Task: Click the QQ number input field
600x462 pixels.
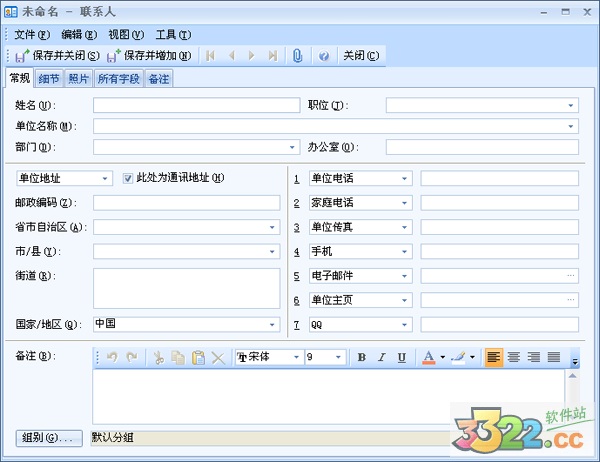Action: pos(500,325)
